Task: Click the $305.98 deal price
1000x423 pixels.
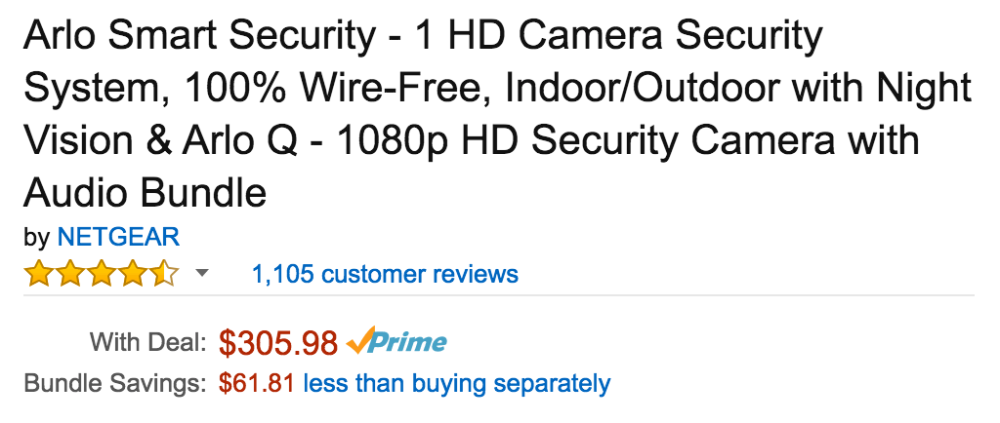Action: point(278,343)
